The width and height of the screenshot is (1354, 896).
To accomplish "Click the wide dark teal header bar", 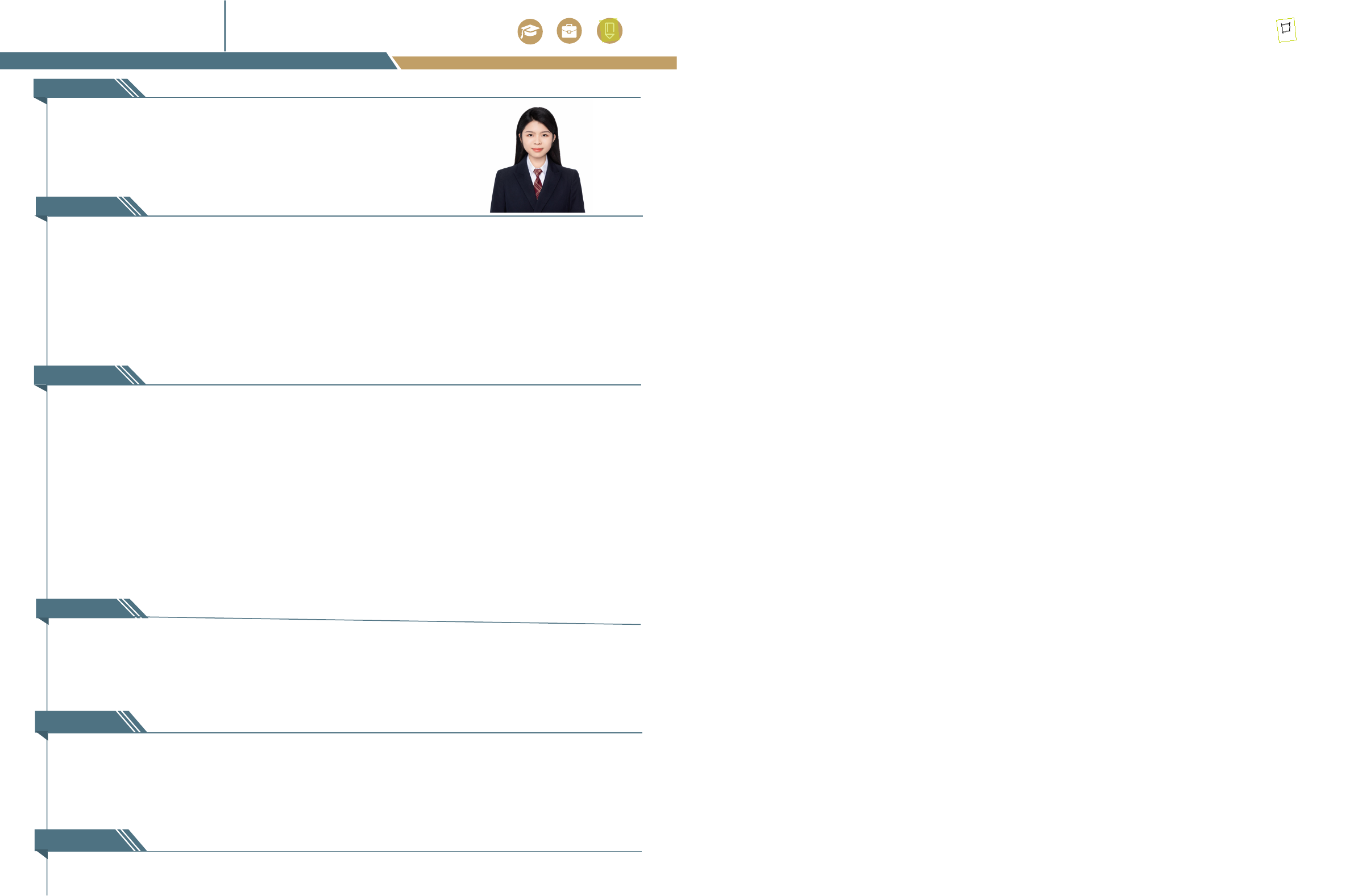I will 194,61.
